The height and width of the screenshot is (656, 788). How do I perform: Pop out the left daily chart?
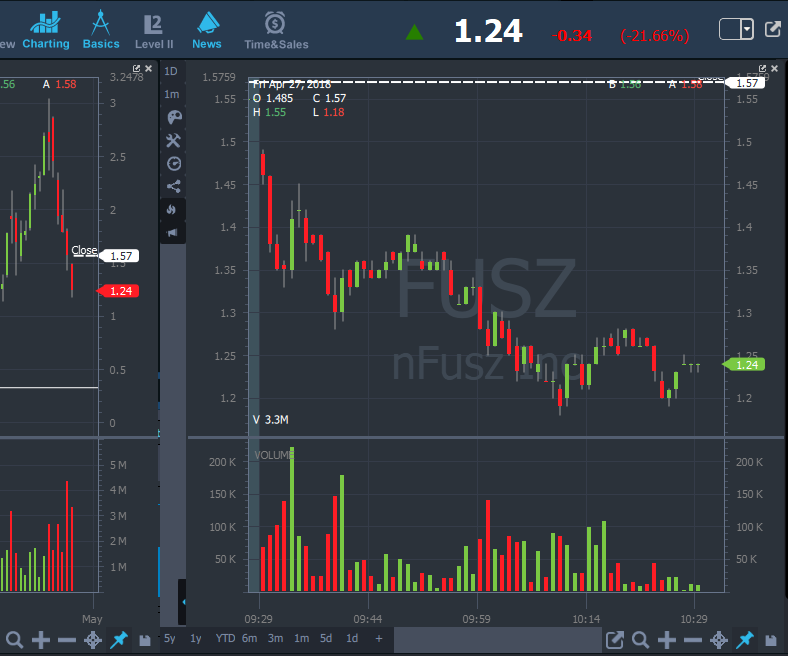click(x=137, y=68)
